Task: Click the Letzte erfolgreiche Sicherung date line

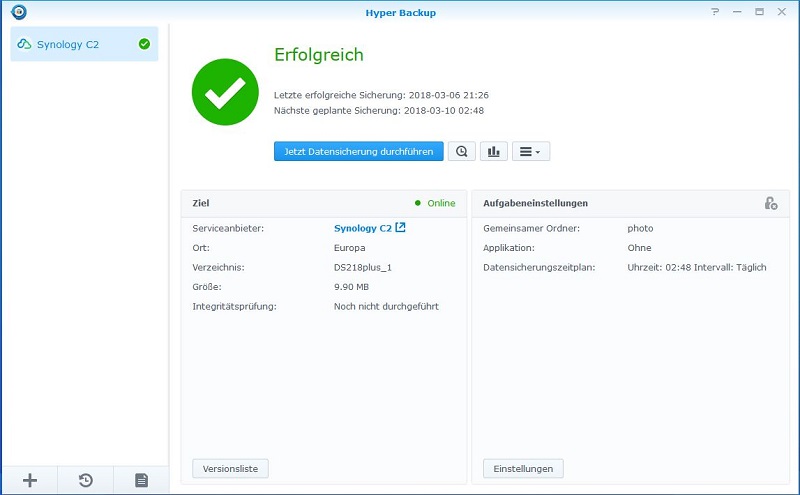Action: 381,95
